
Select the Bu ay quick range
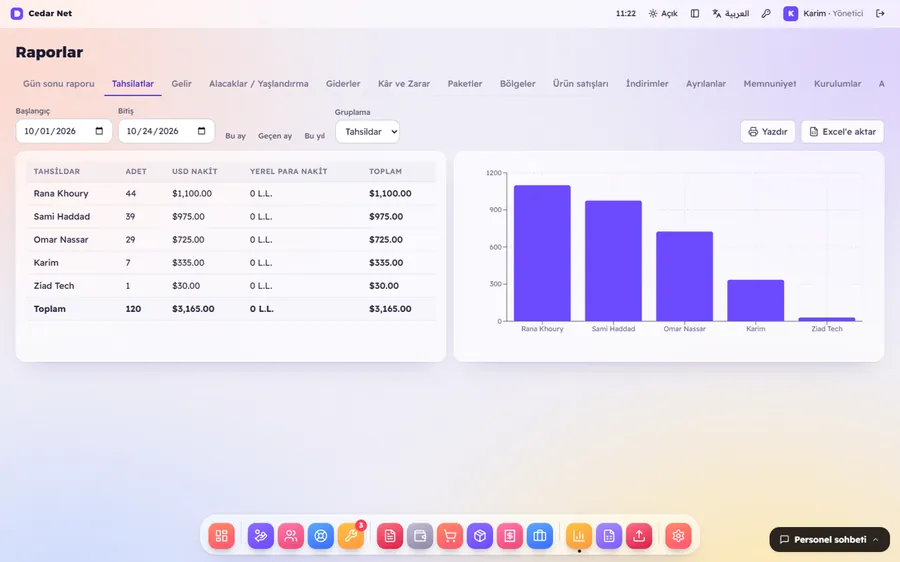click(x=235, y=136)
